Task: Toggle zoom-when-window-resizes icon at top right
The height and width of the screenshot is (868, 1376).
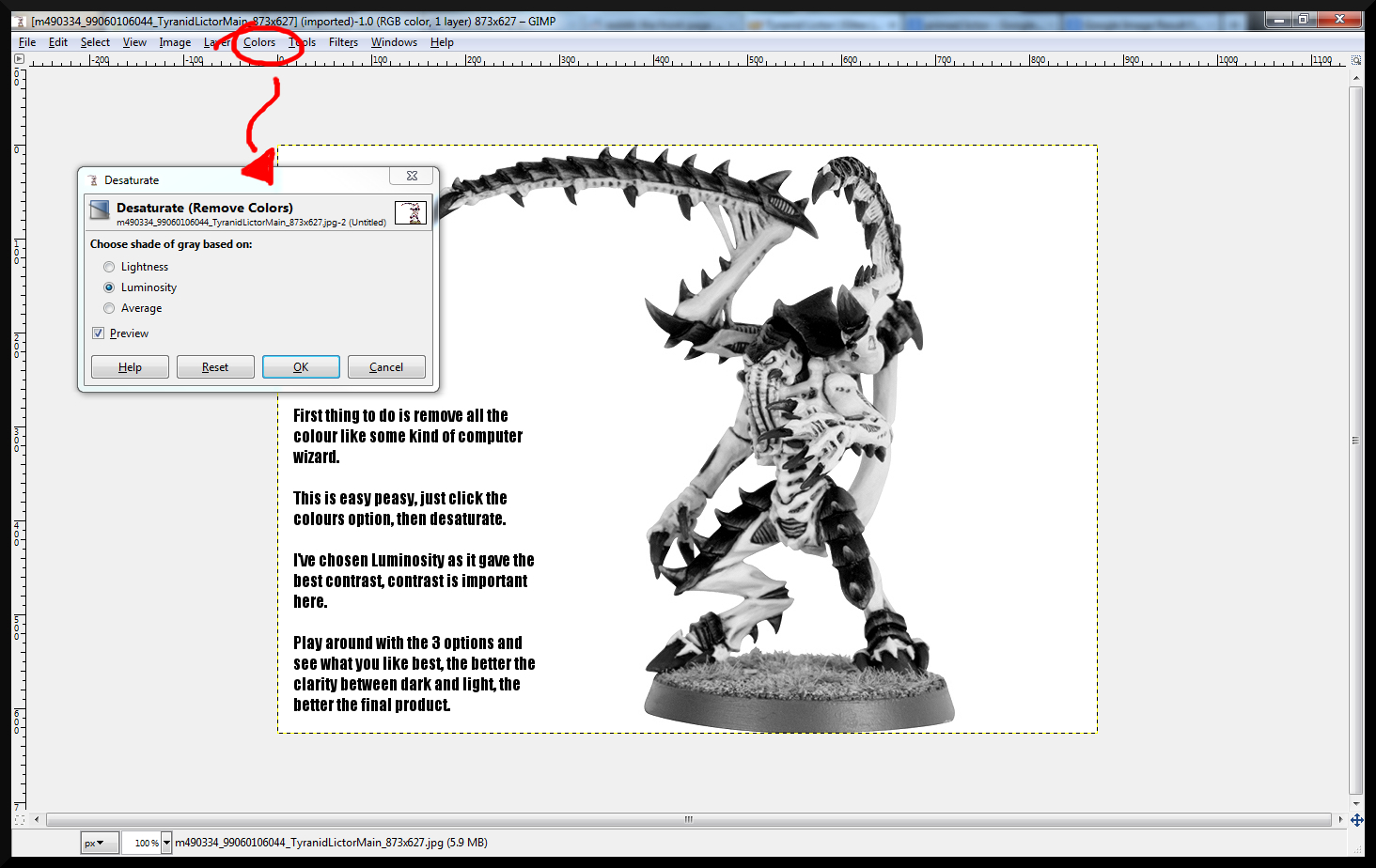Action: pyautogui.click(x=1356, y=60)
